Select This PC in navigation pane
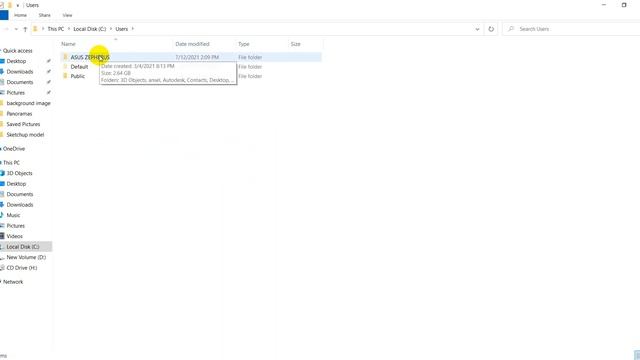Screen dimensions: 640x360 11,162
